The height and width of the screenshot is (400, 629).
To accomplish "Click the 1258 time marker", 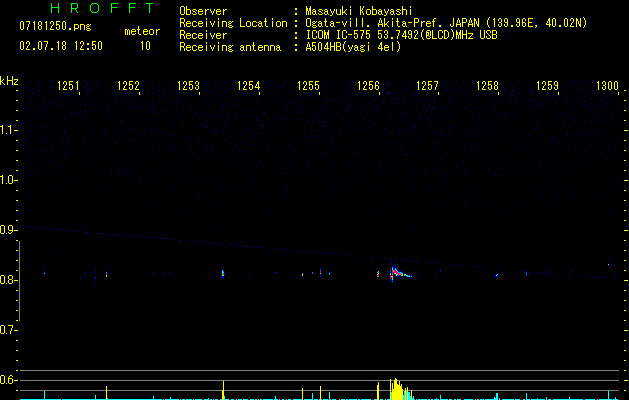I will point(487,86).
